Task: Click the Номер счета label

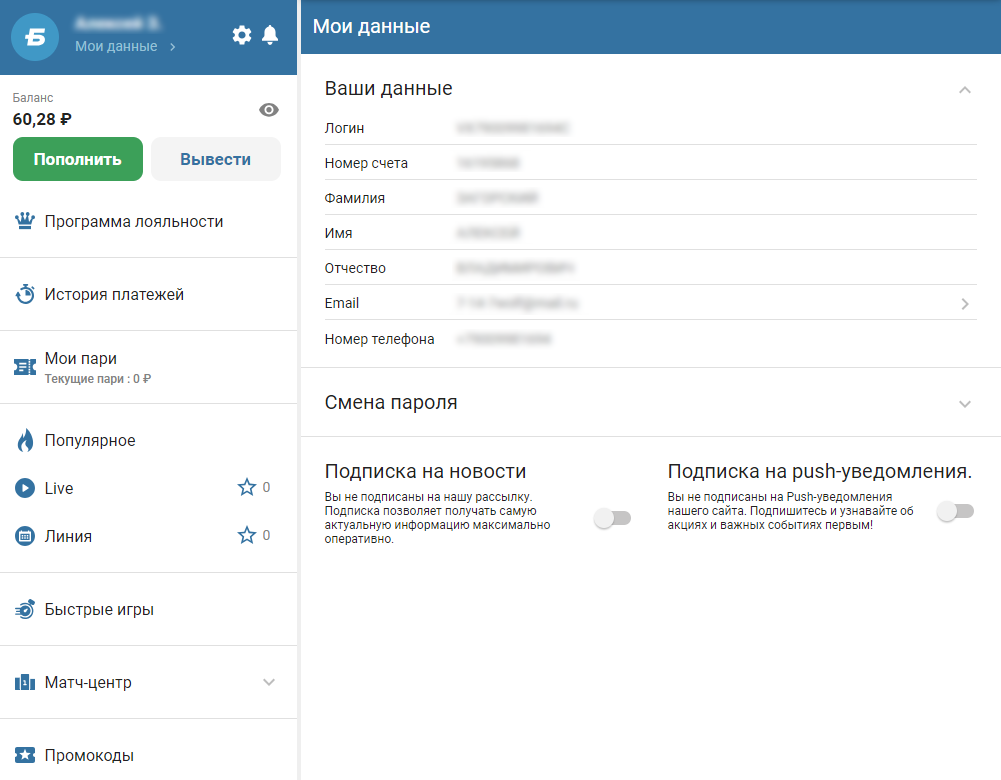Action: tap(366, 163)
